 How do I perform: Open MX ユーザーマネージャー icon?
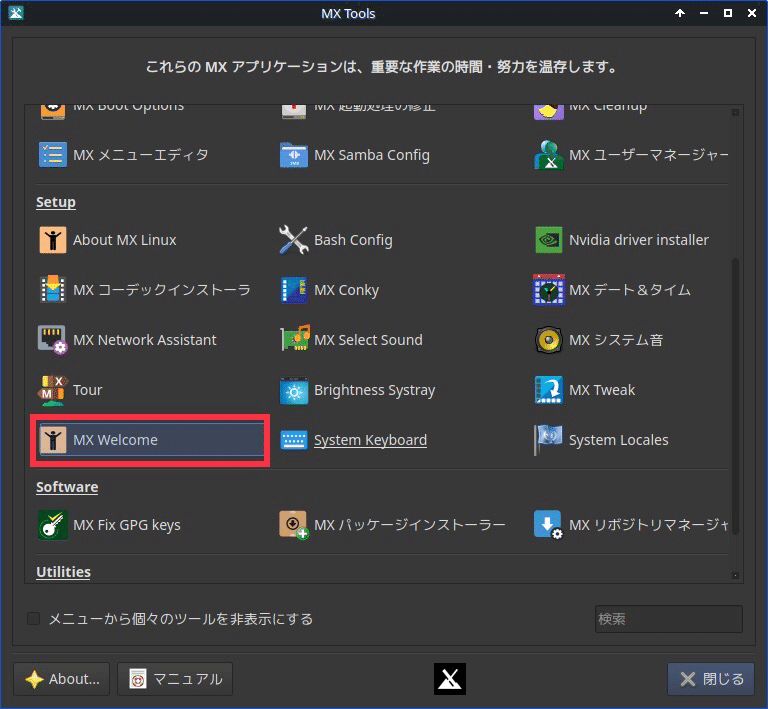pyautogui.click(x=549, y=155)
